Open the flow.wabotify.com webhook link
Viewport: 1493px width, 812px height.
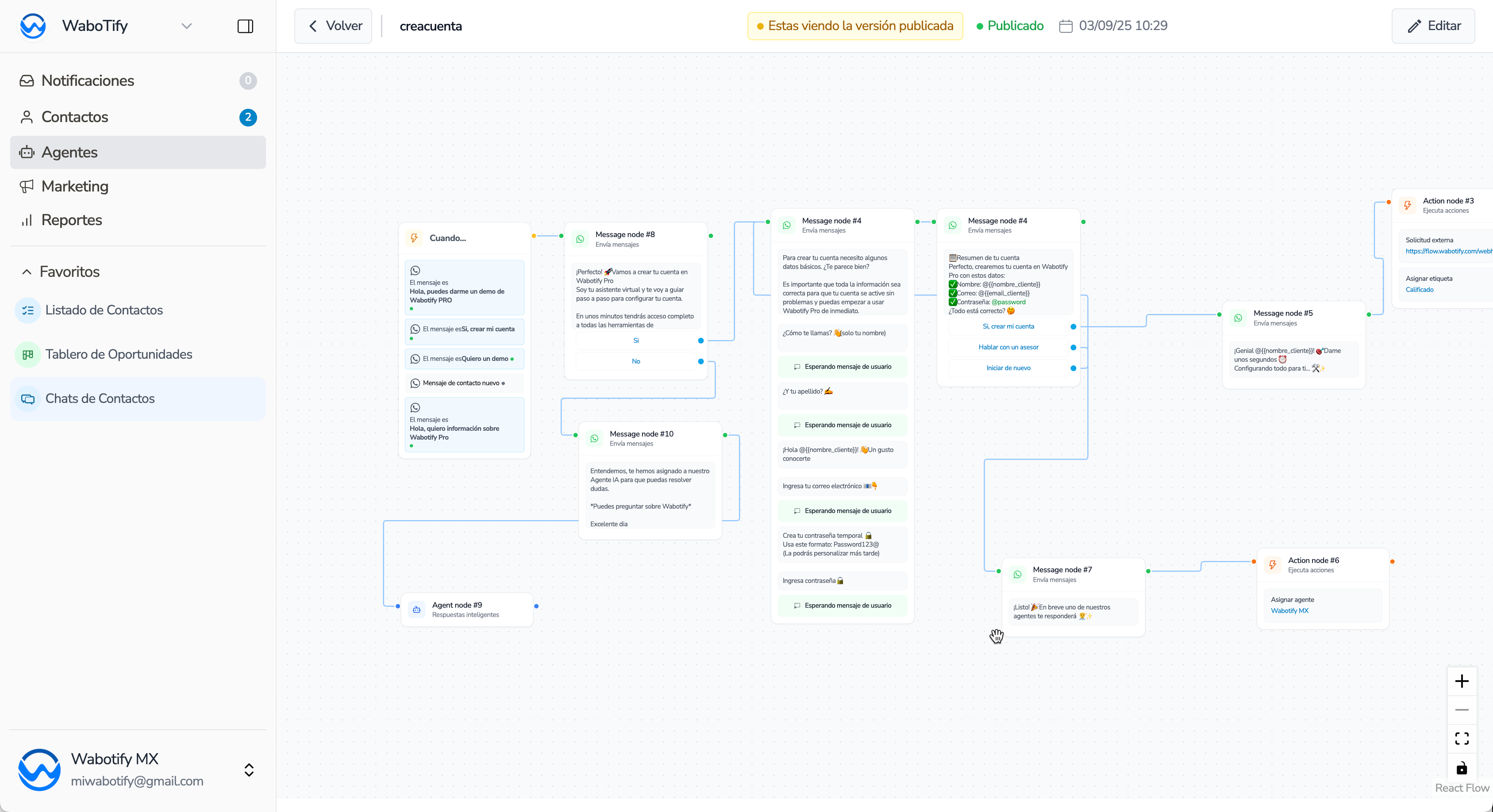1448,251
